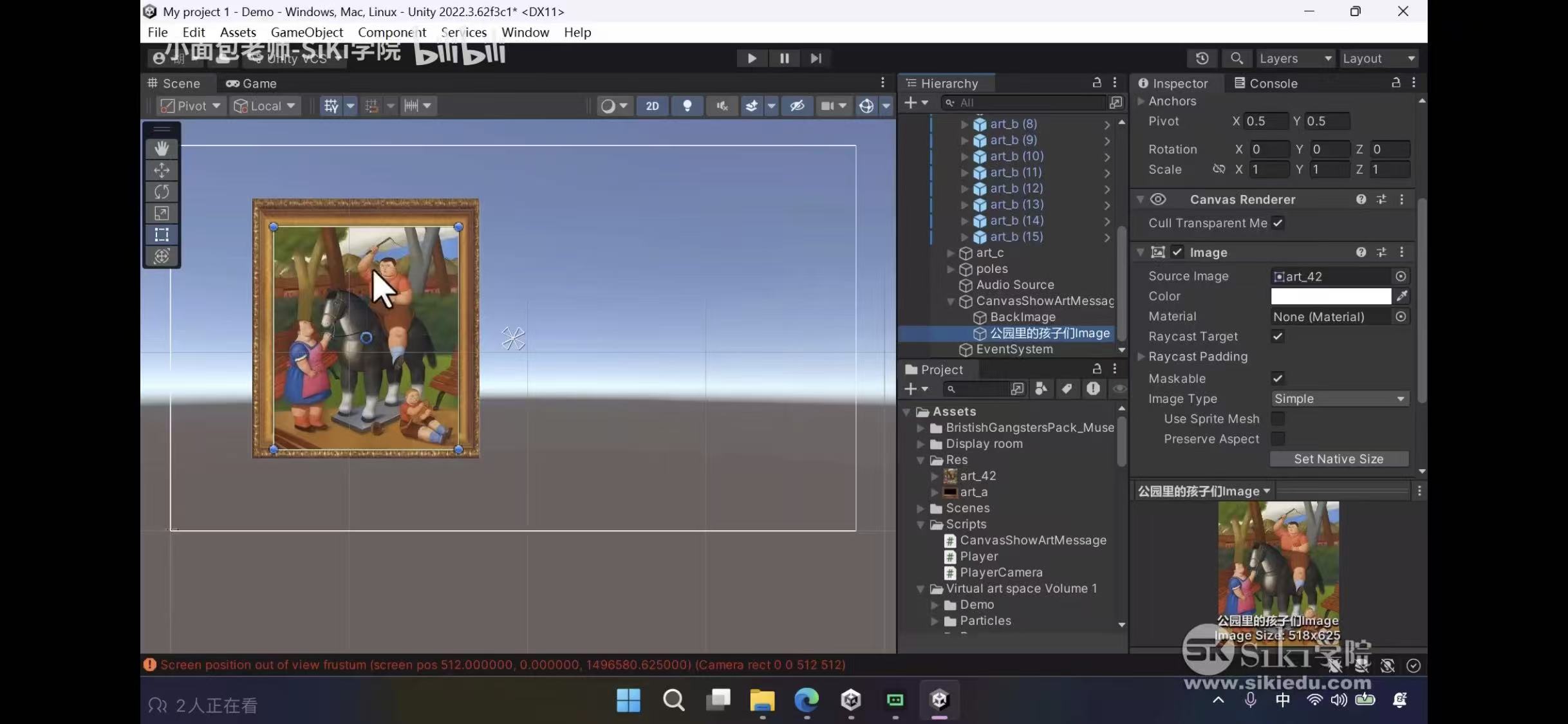Open the Undo History icon
This screenshot has width=1568, height=724.
pyautogui.click(x=1202, y=59)
